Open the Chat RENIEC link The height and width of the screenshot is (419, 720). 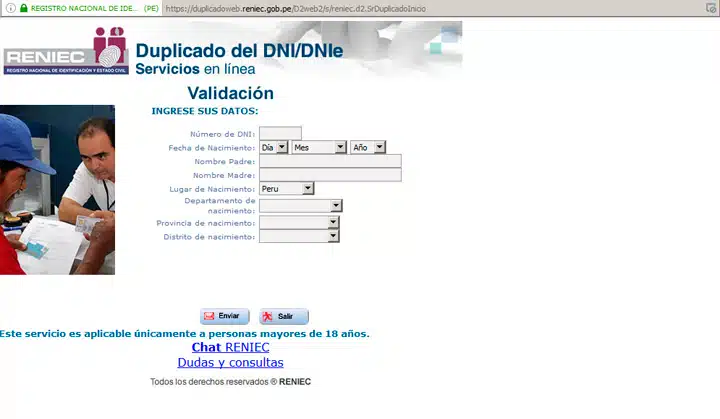[x=231, y=347]
